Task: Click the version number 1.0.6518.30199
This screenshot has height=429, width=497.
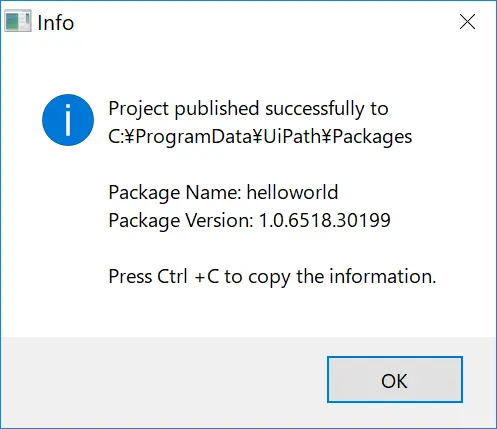Action: pyautogui.click(x=325, y=220)
